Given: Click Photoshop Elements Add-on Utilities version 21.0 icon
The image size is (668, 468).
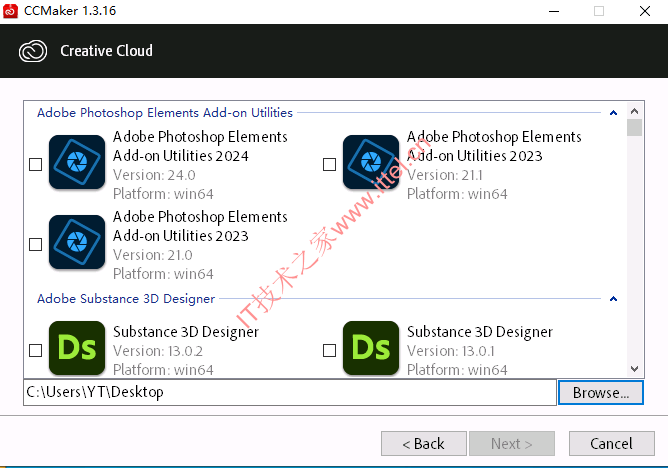Looking at the screenshot, I should tap(77, 242).
